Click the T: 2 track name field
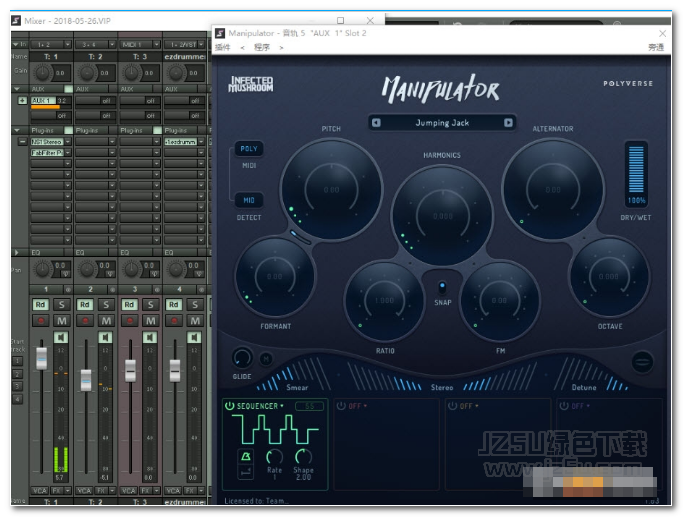 tap(95, 57)
